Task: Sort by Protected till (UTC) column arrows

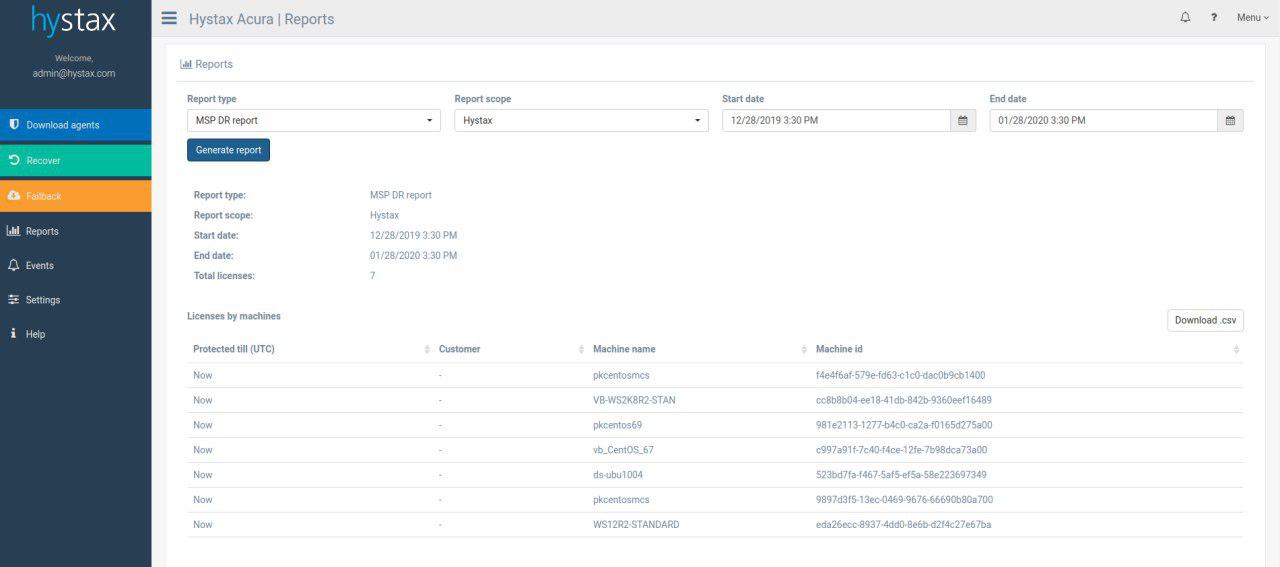Action: pos(427,349)
